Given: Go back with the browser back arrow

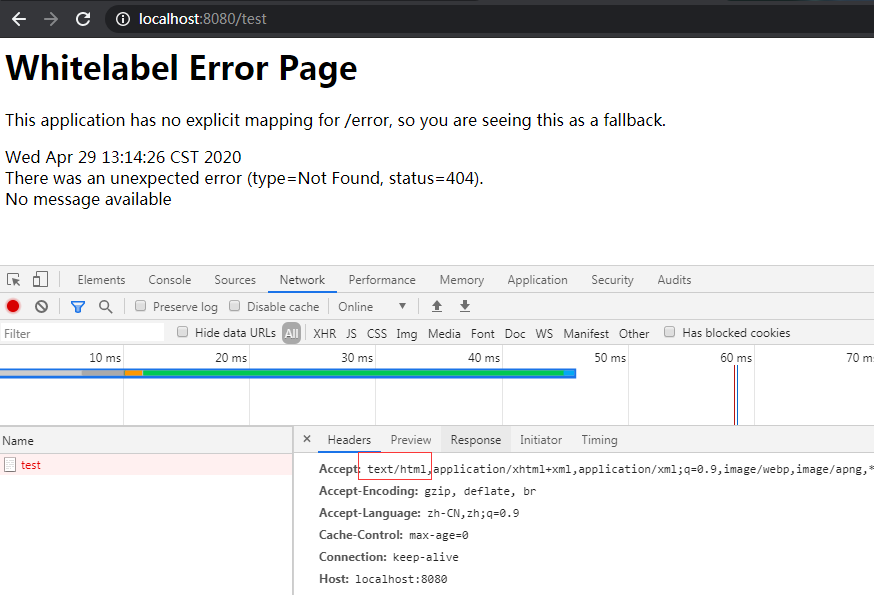Looking at the screenshot, I should [x=18, y=19].
